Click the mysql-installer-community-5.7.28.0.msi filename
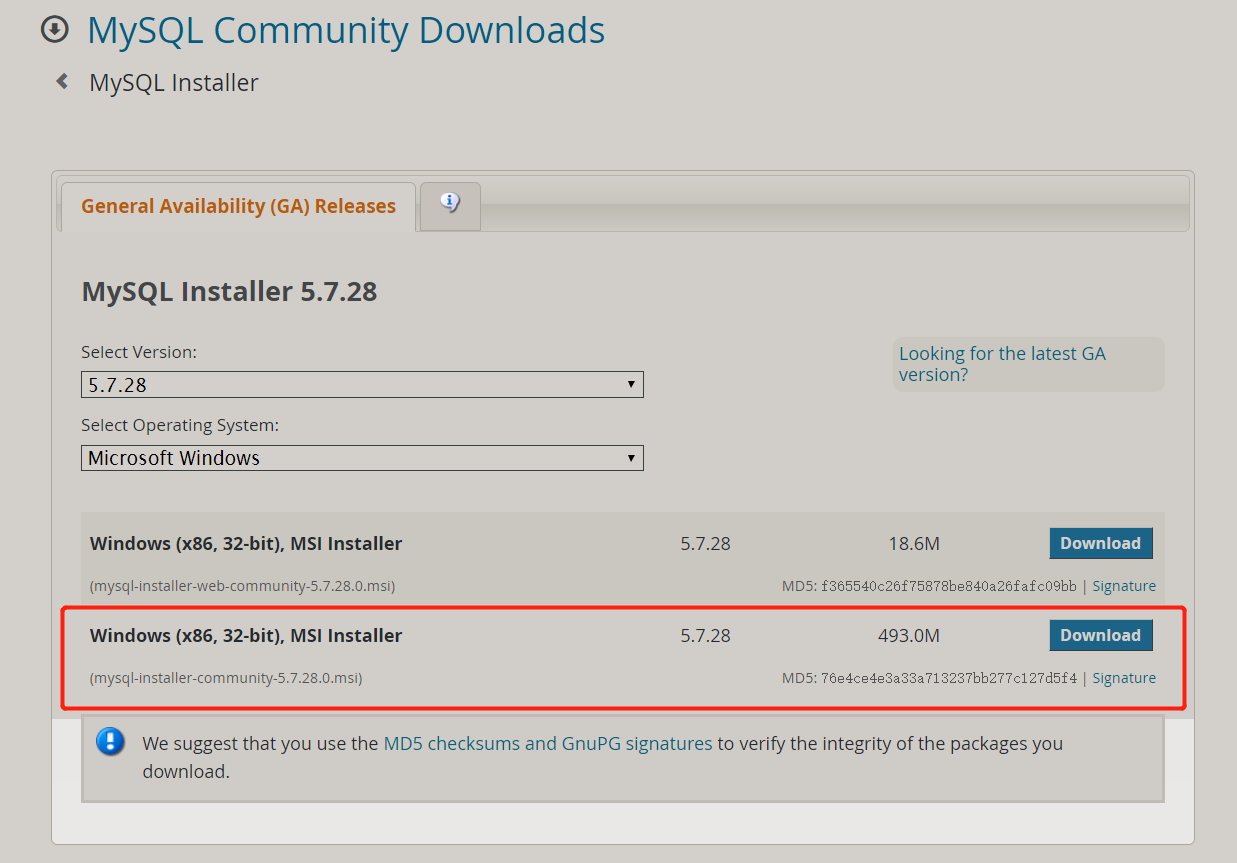The height and width of the screenshot is (863, 1237). tap(226, 678)
